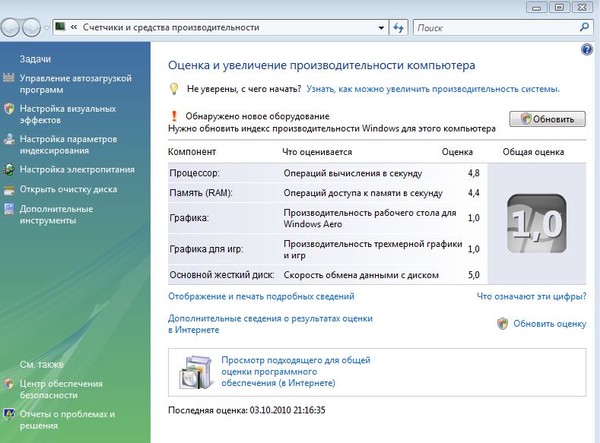Click the red exclamation warning icon
Viewport: 600px width, 443px height.
pyautogui.click(x=174, y=116)
